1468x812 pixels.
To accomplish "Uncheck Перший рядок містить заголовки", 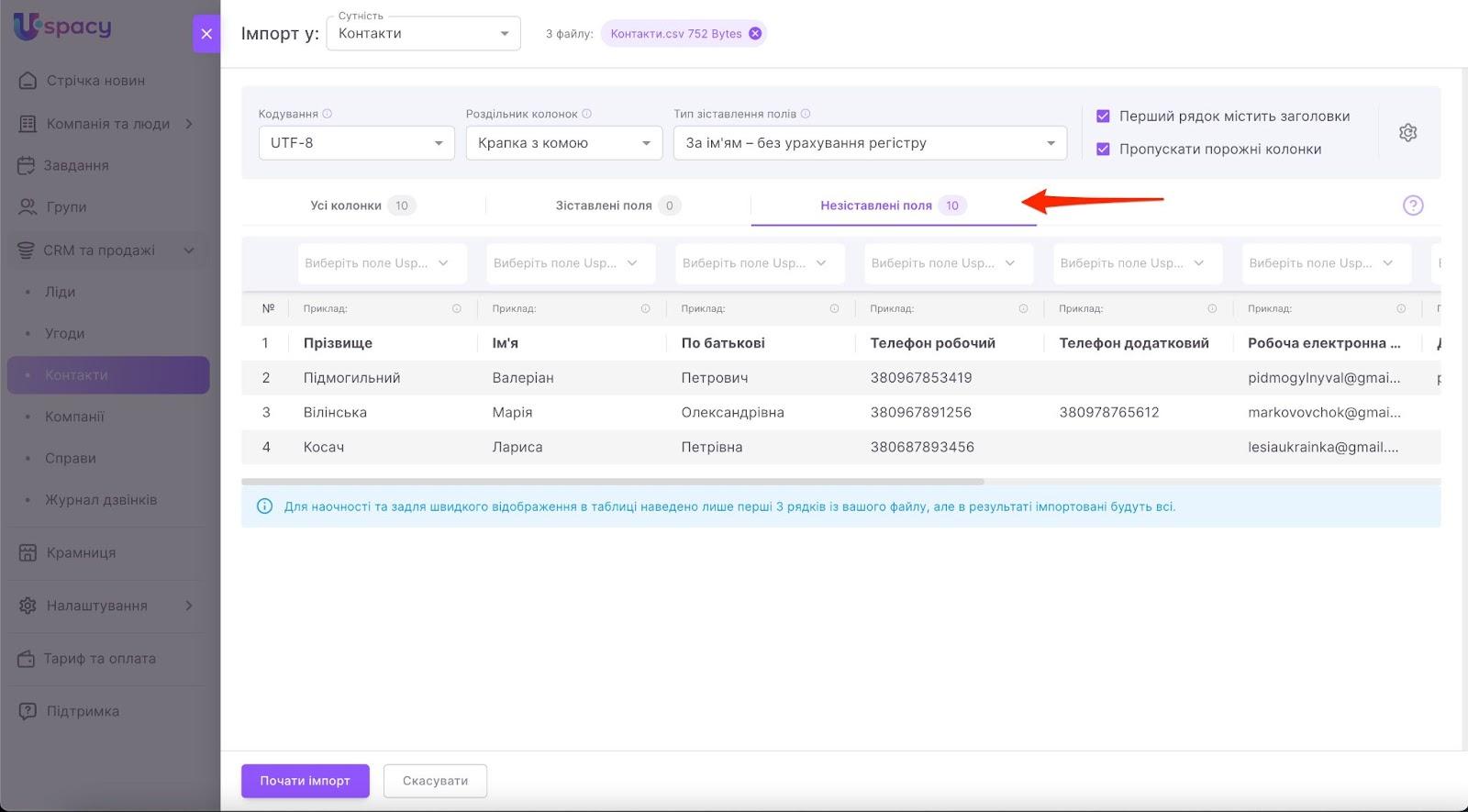I will click(x=1103, y=117).
